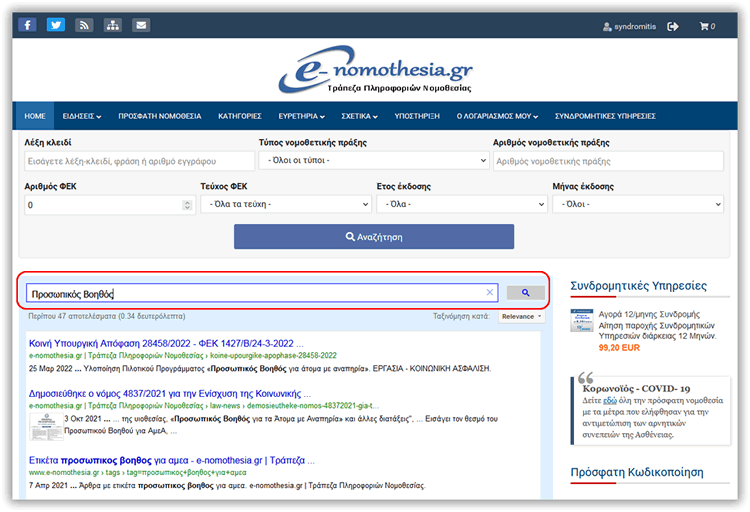Open the shopping cart icon

click(x=705, y=26)
